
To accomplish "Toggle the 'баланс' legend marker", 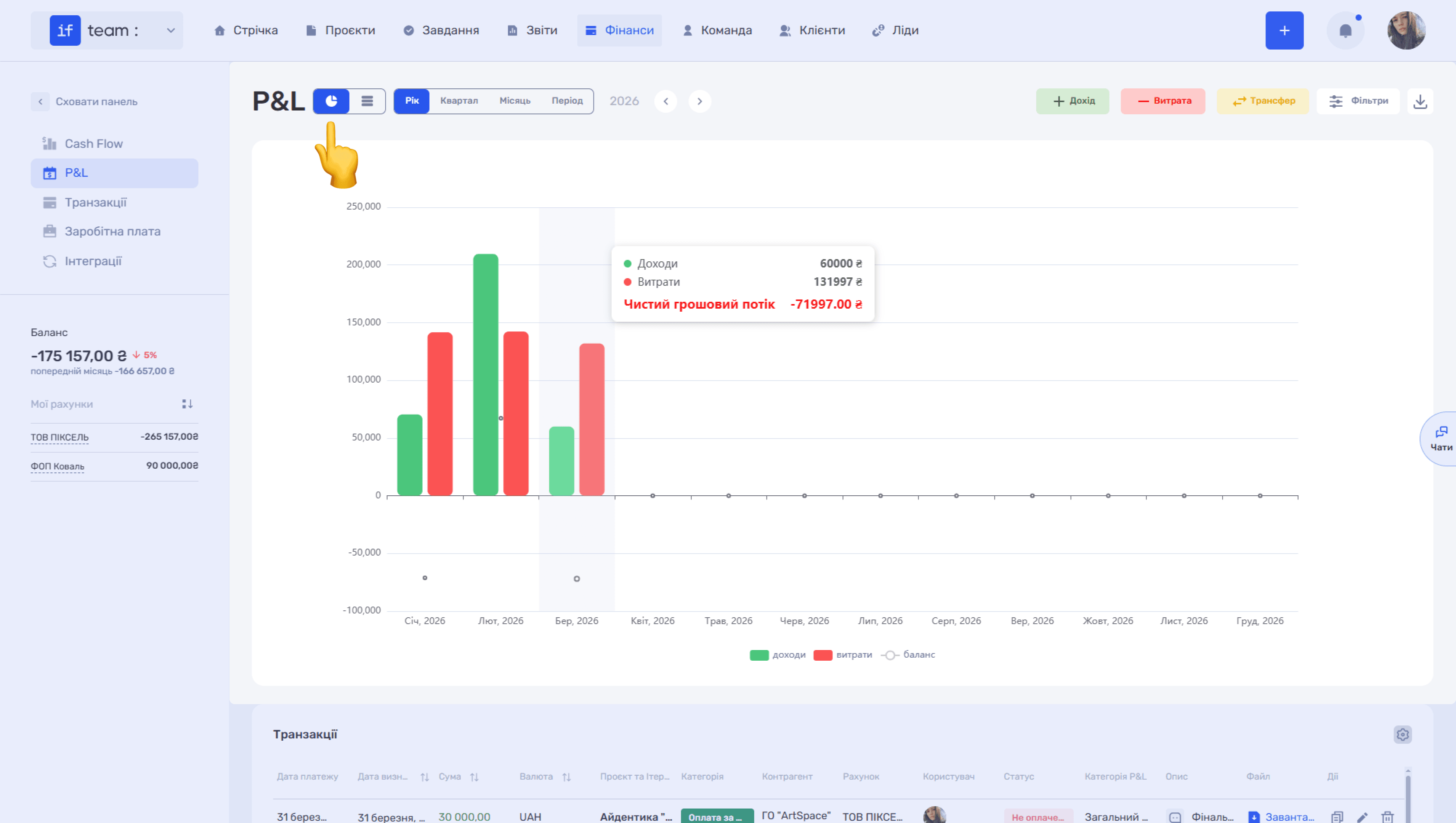I will pyautogui.click(x=890, y=655).
